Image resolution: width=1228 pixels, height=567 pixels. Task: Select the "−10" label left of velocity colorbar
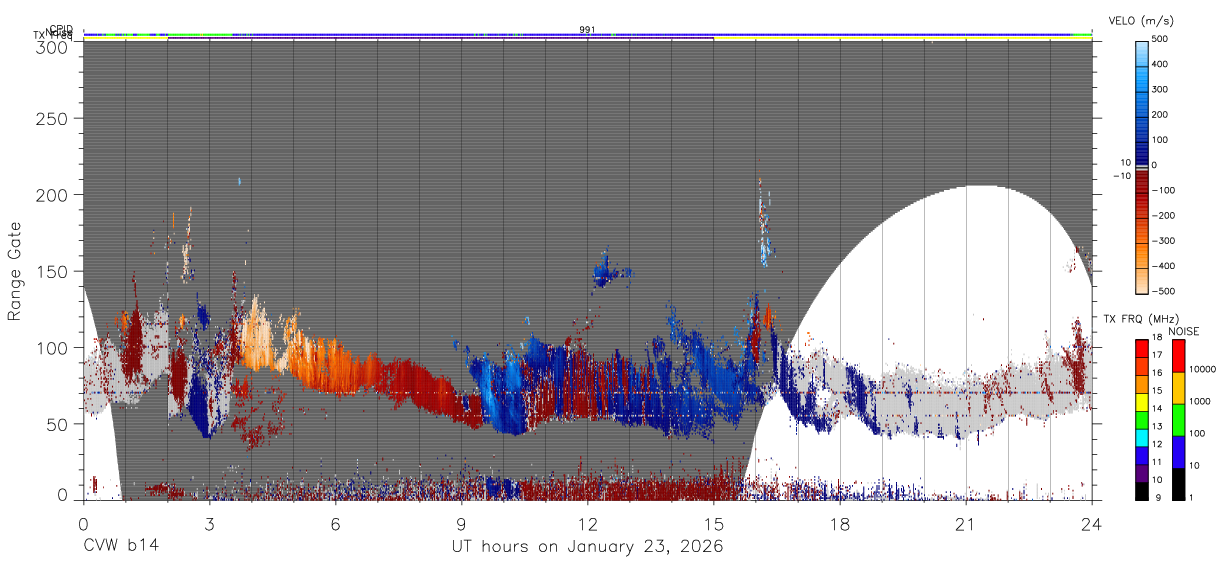pyautogui.click(x=1120, y=176)
